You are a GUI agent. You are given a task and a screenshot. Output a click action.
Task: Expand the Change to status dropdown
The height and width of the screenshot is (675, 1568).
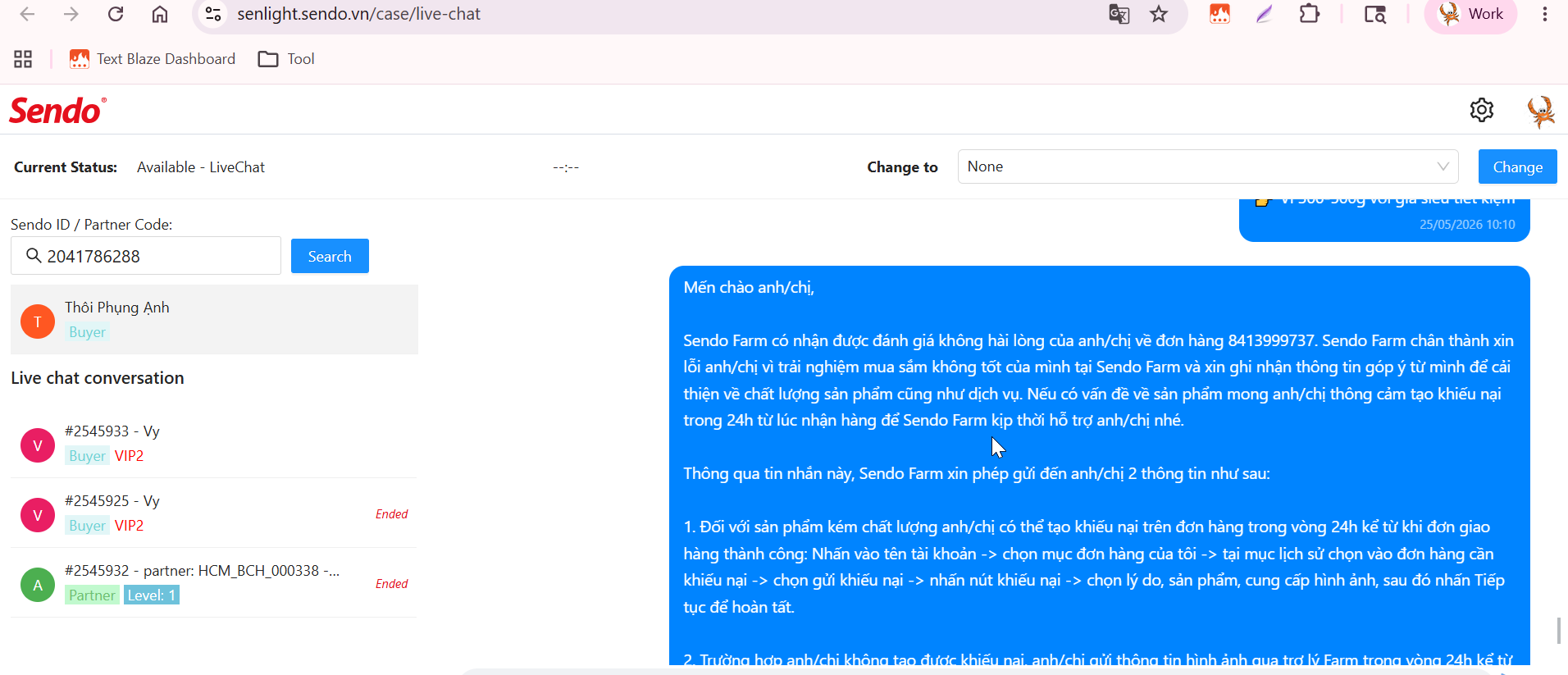[1207, 166]
